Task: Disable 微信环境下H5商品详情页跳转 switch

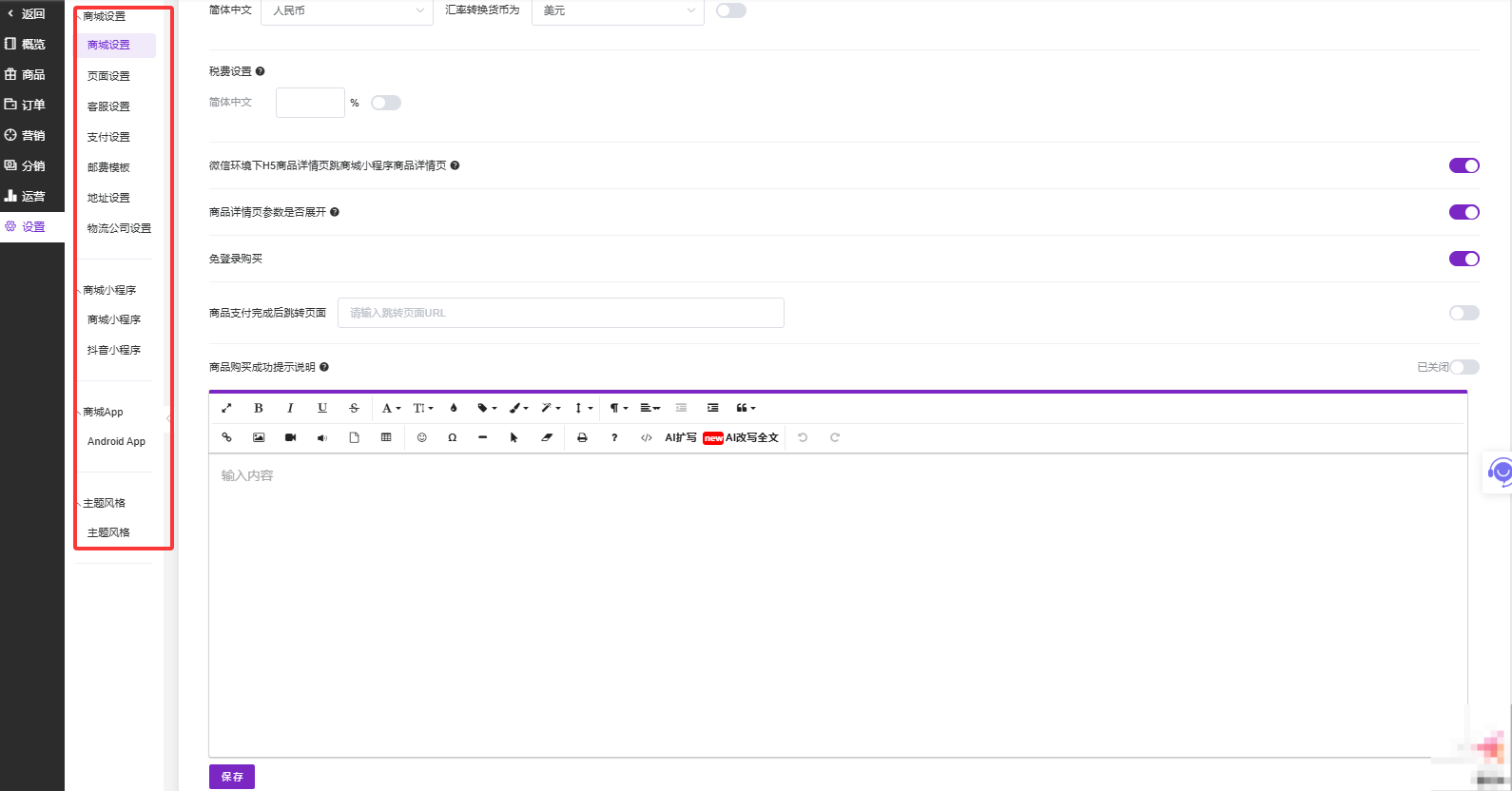Action: coord(1464,165)
